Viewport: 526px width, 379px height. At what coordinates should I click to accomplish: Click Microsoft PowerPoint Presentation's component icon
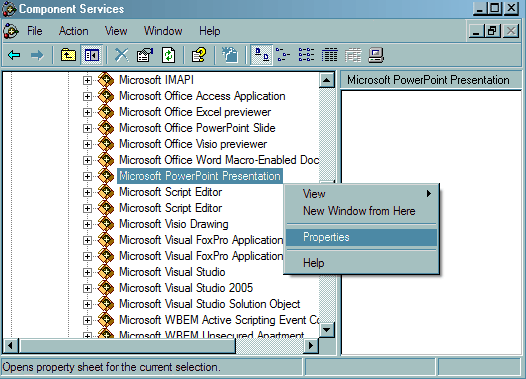pyautogui.click(x=106, y=175)
